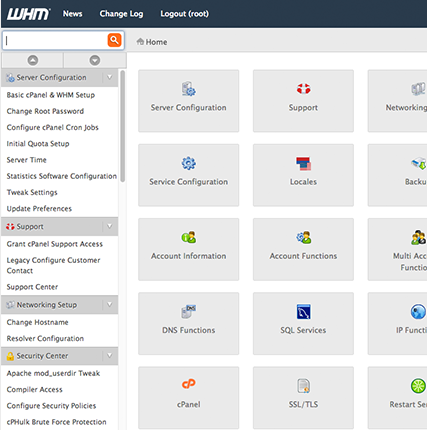The image size is (427, 430).
Task: Open Apache mod_userdir Tweak link
Action: tap(53, 373)
